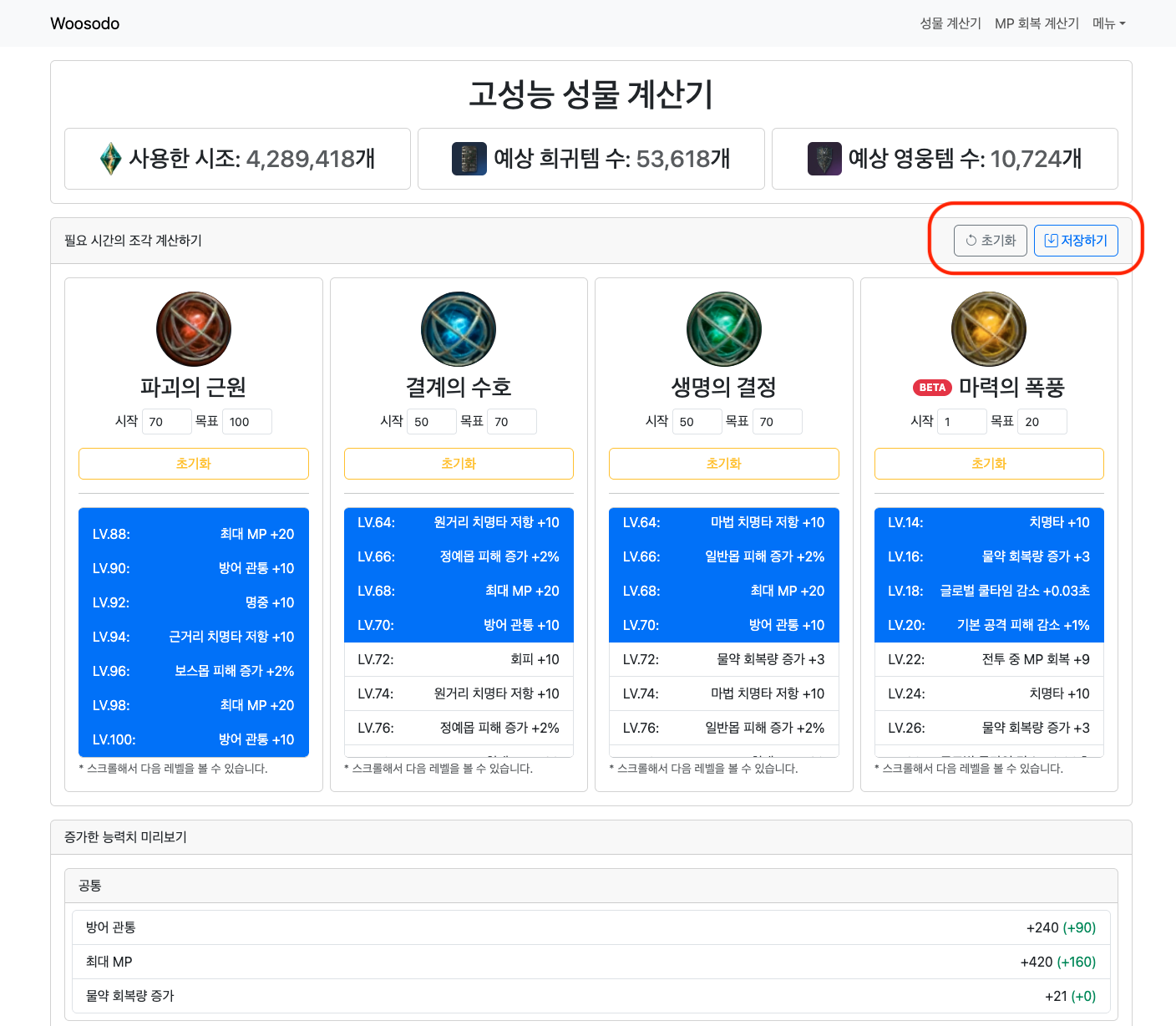Select 결계의 수호 LV.64 원거리 치명타 저항 row
The height and width of the screenshot is (1026, 1176).
coord(459,523)
